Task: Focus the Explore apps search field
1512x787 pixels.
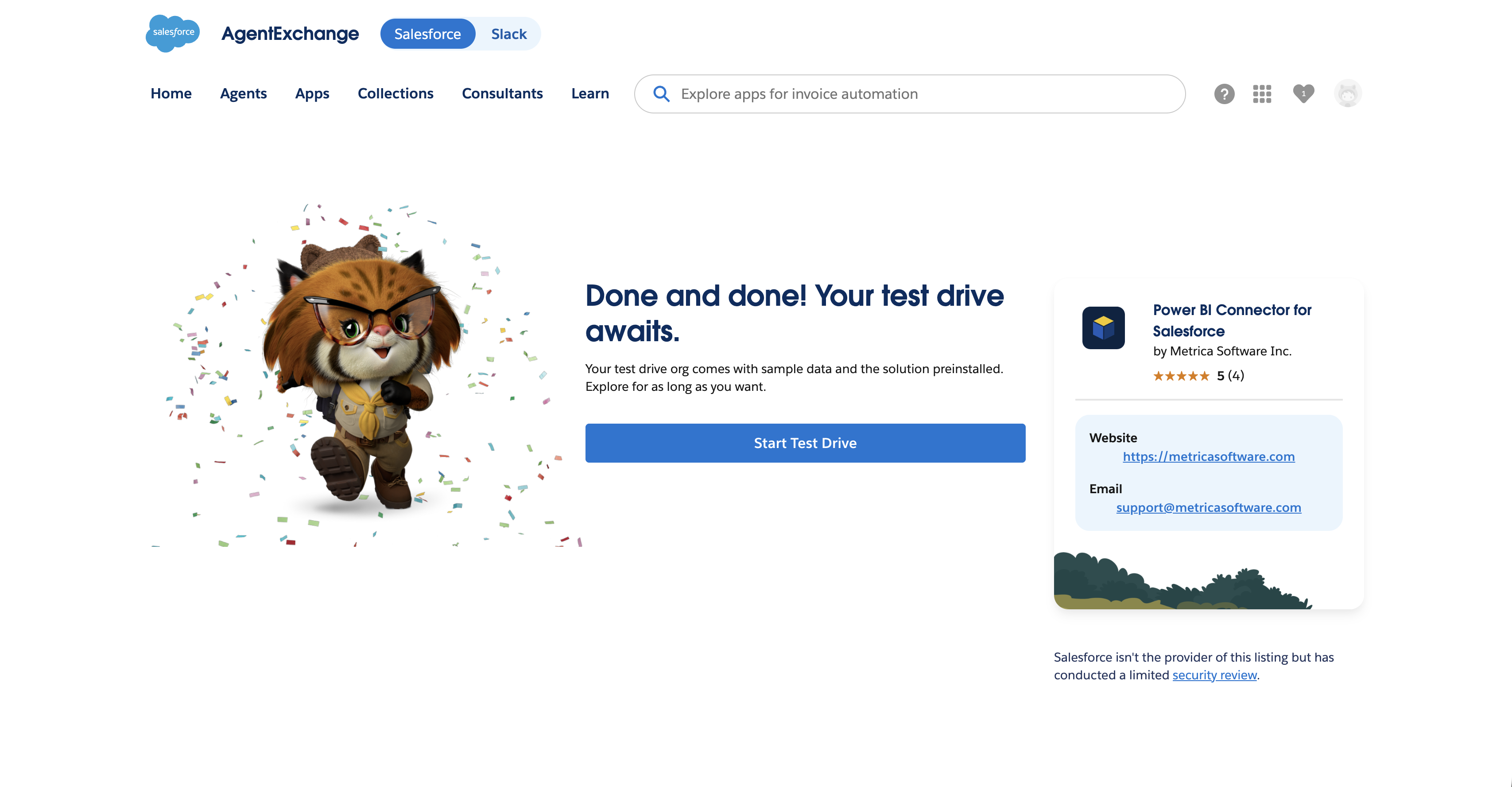Action: pyautogui.click(x=910, y=94)
